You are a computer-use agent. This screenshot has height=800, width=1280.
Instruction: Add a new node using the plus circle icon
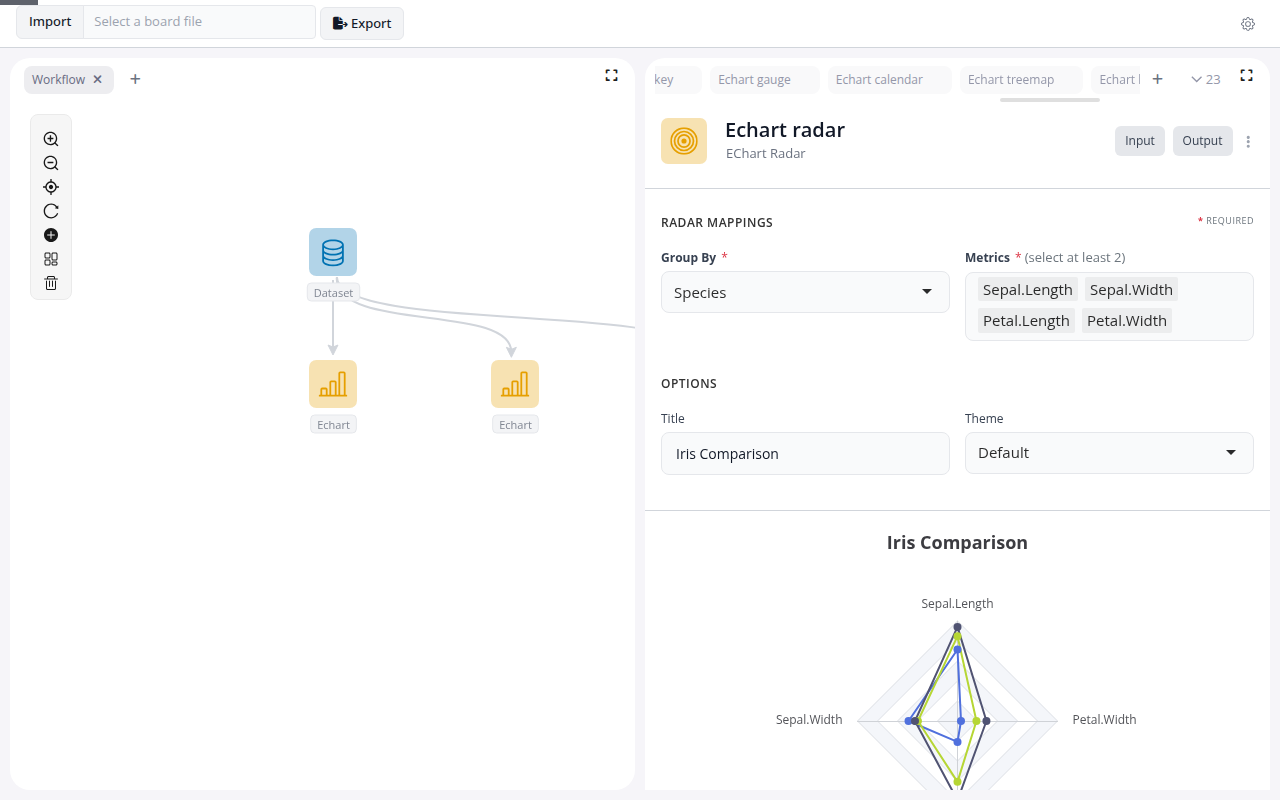pos(50,235)
